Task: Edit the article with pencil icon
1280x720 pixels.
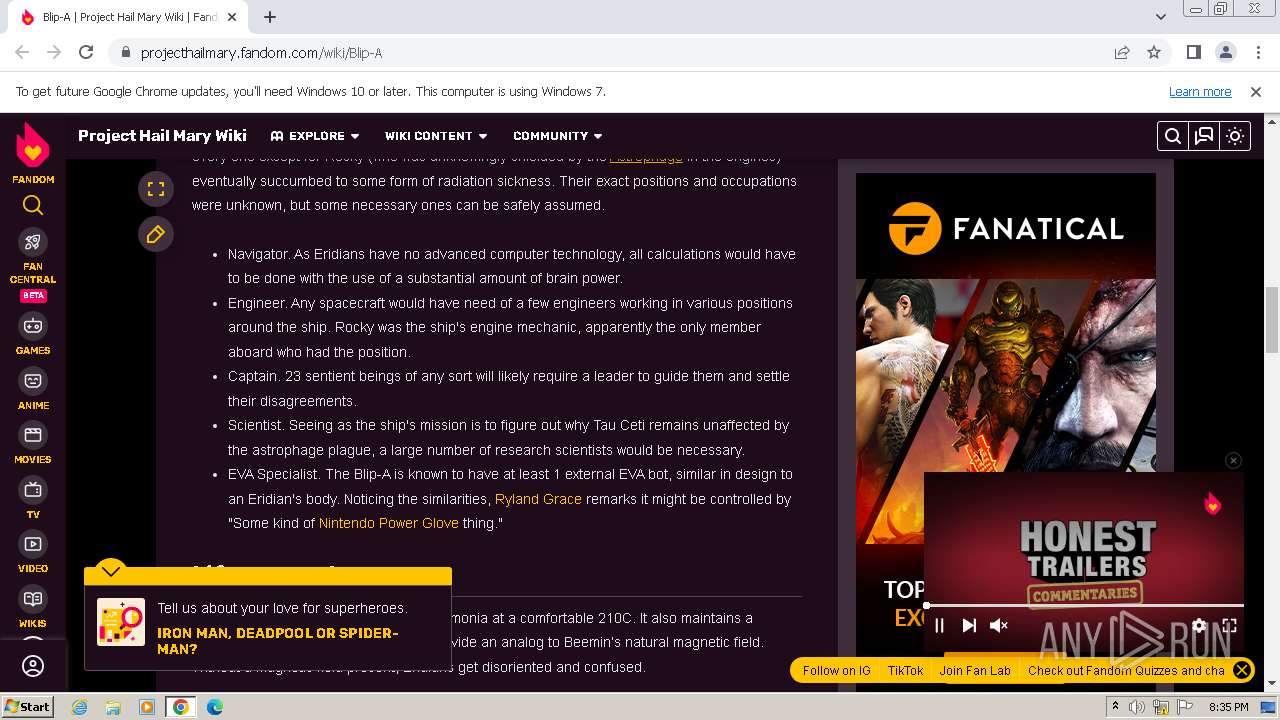Action: [156, 234]
